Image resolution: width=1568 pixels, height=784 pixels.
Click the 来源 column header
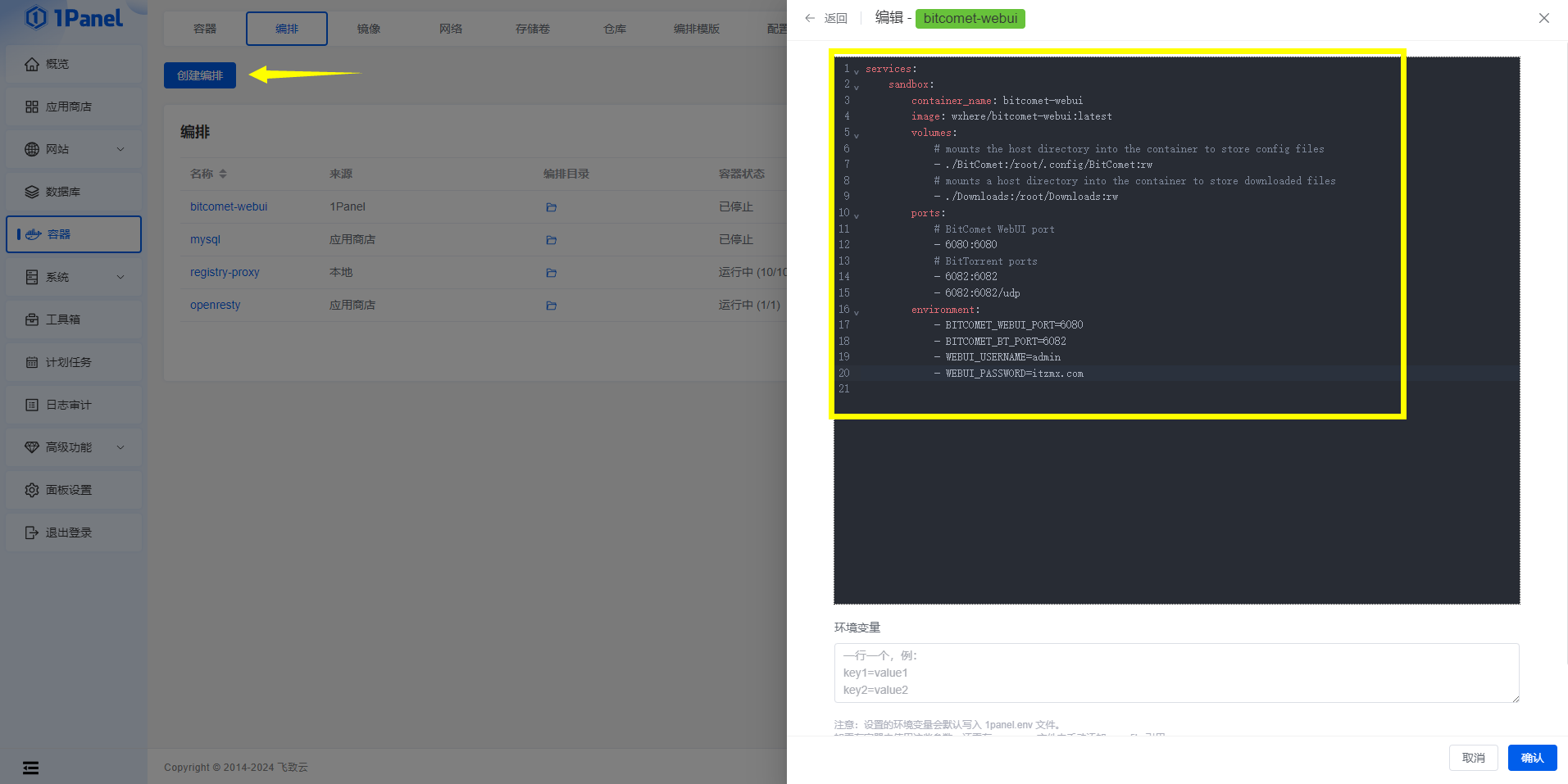341,174
